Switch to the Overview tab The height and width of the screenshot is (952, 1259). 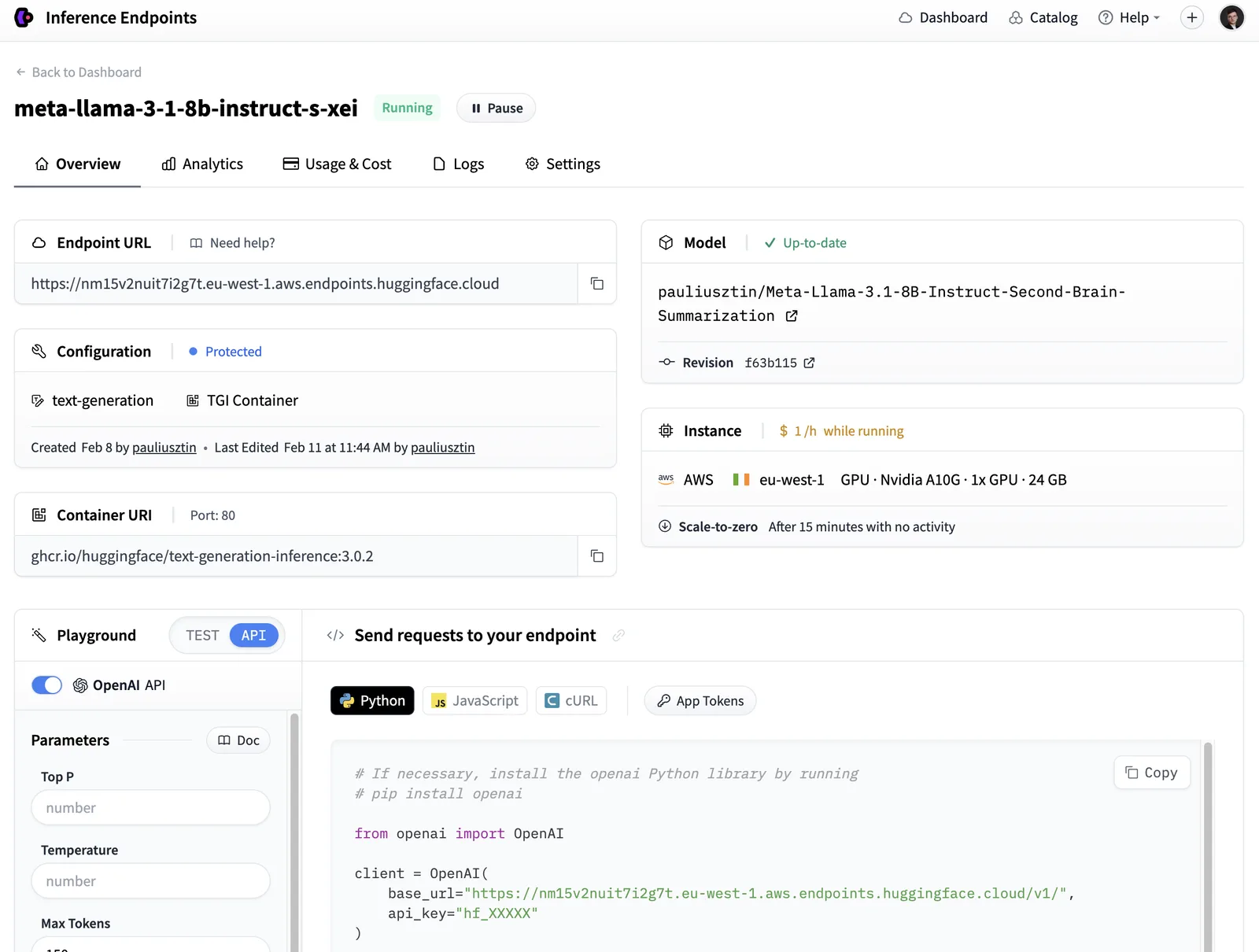point(77,164)
